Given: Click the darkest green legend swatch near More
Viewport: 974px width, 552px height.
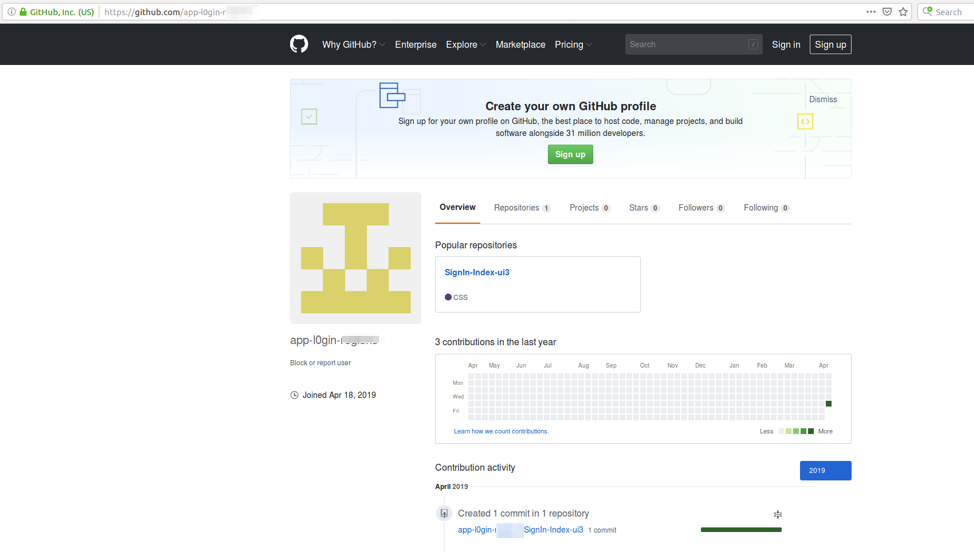Looking at the screenshot, I should tap(811, 432).
